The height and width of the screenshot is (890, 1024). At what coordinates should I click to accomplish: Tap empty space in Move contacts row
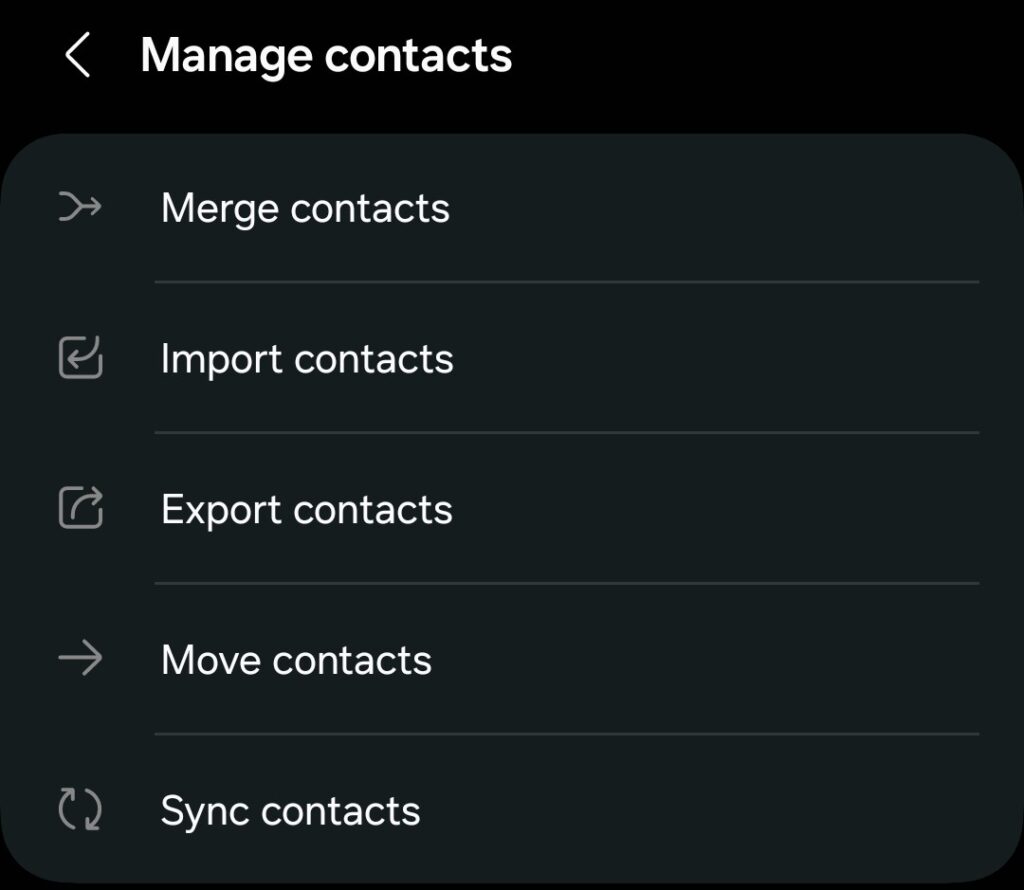[720, 659]
